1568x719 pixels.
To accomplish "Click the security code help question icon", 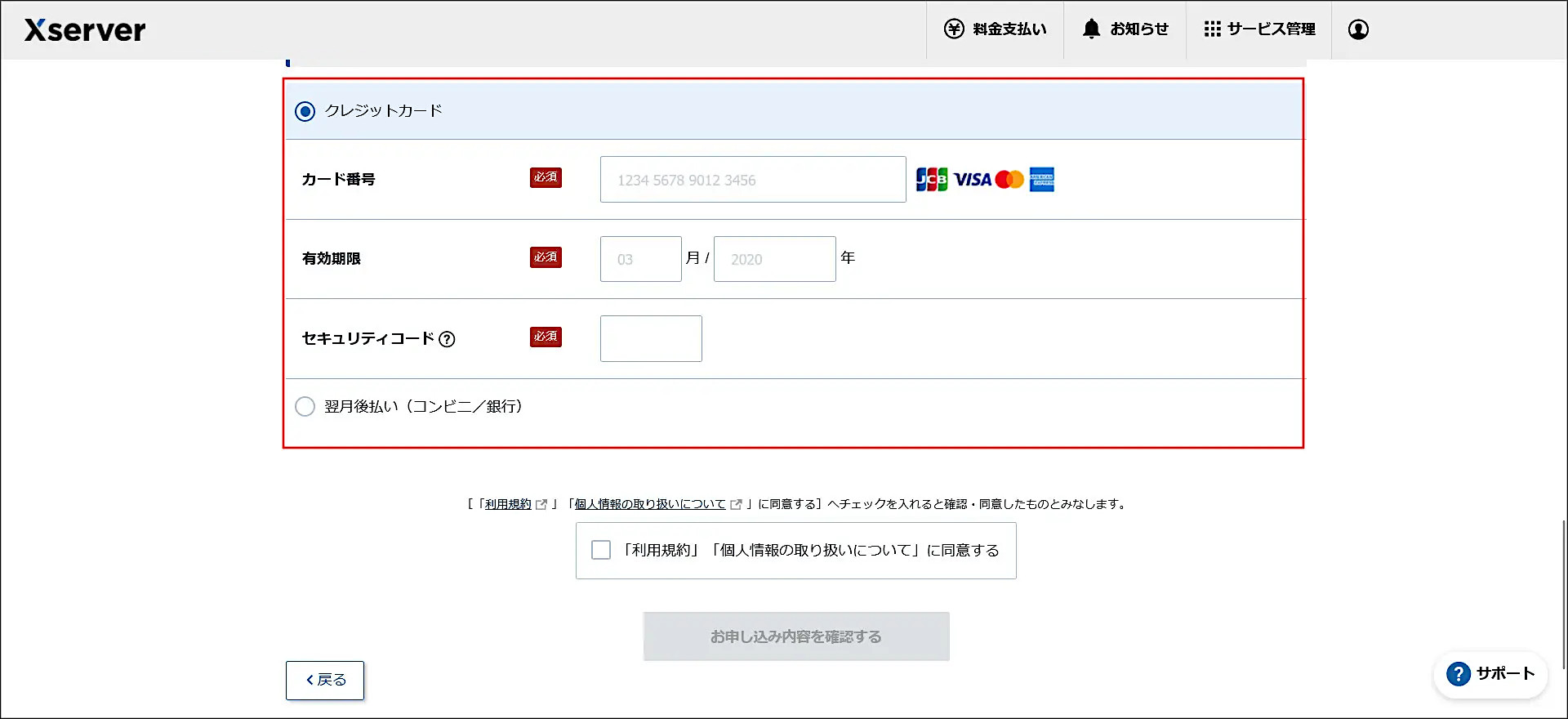I will pos(447,339).
